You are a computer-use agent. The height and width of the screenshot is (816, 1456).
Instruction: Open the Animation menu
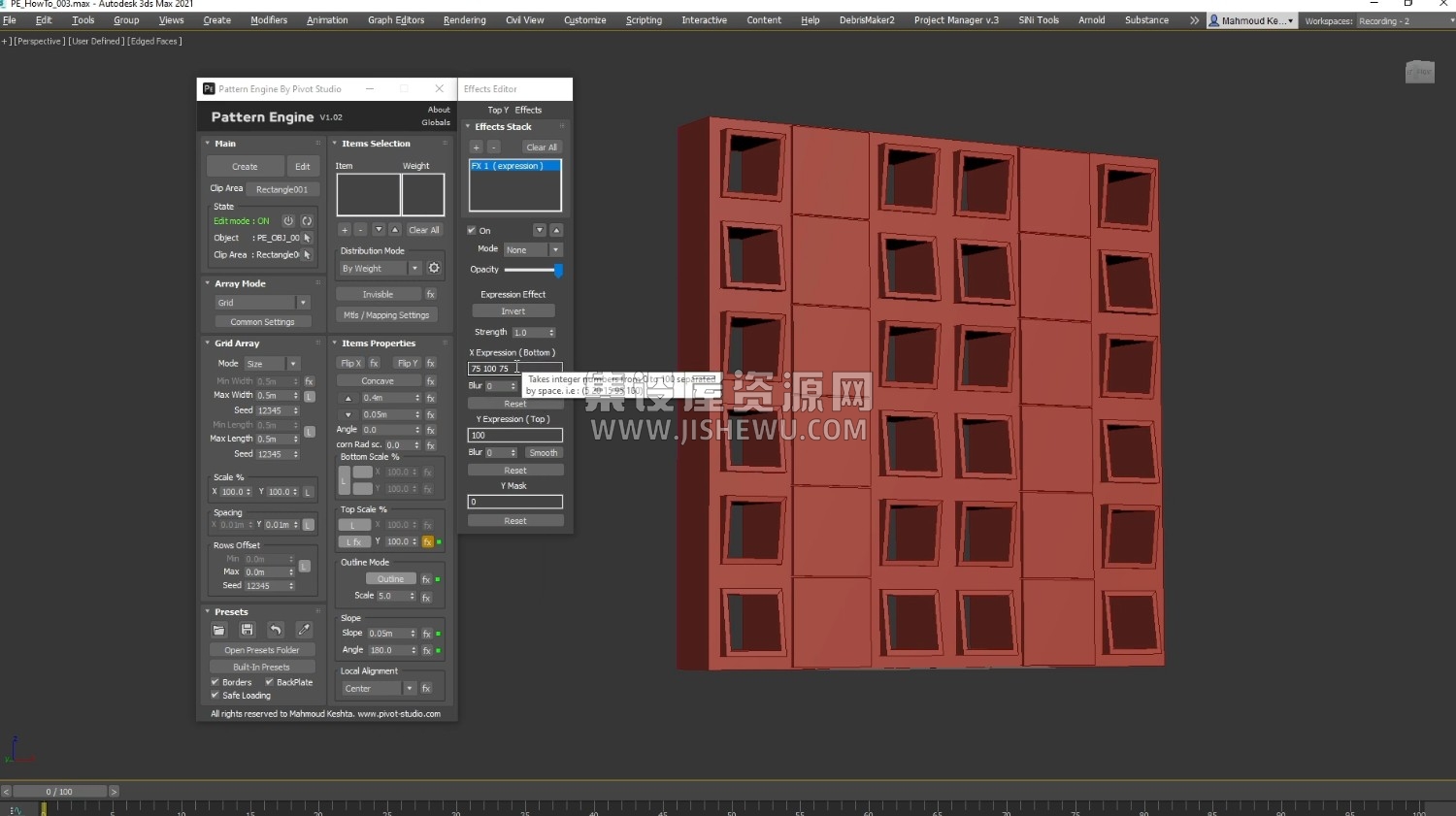327,19
